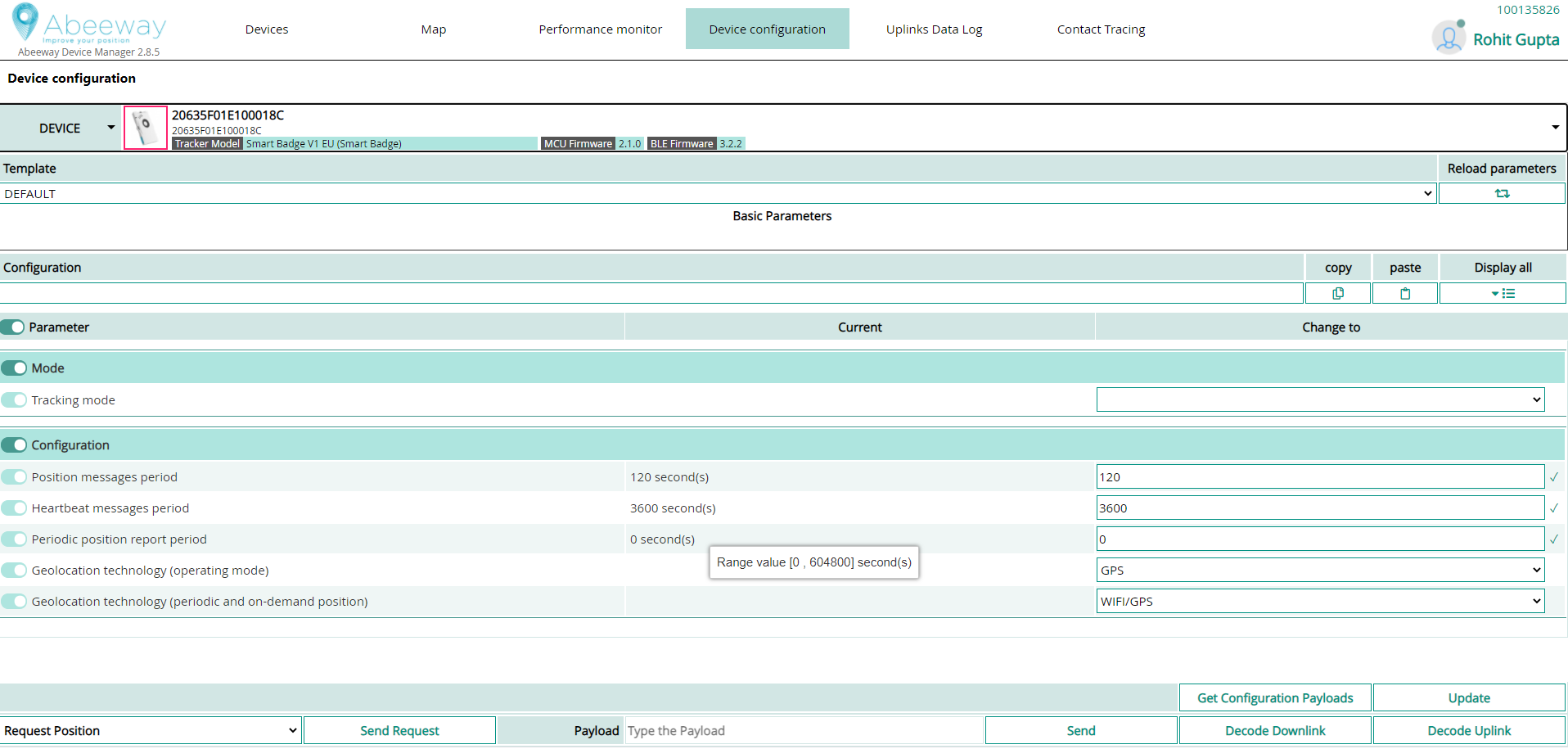Screen dimensions: 1568x749
Task: Open the WIFI/GPS geolocation dropdown
Action: click(1320, 602)
